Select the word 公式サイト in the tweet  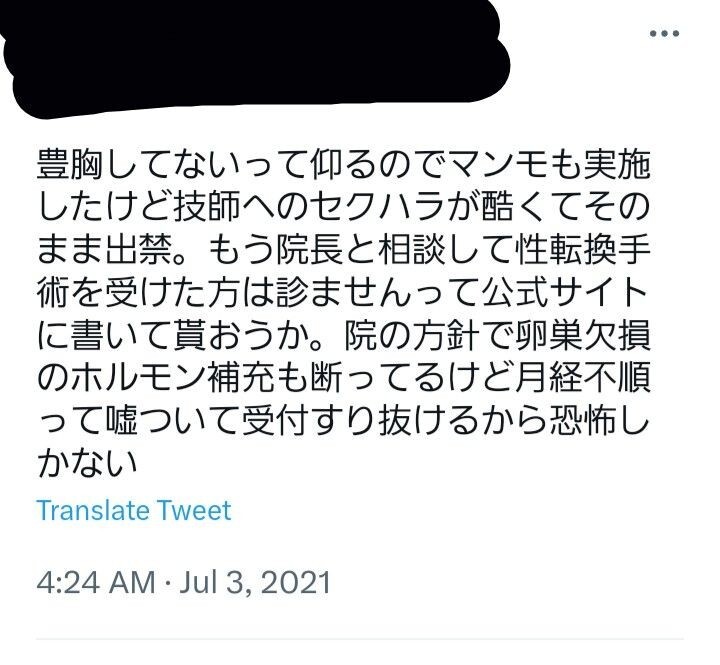pyautogui.click(x=565, y=292)
